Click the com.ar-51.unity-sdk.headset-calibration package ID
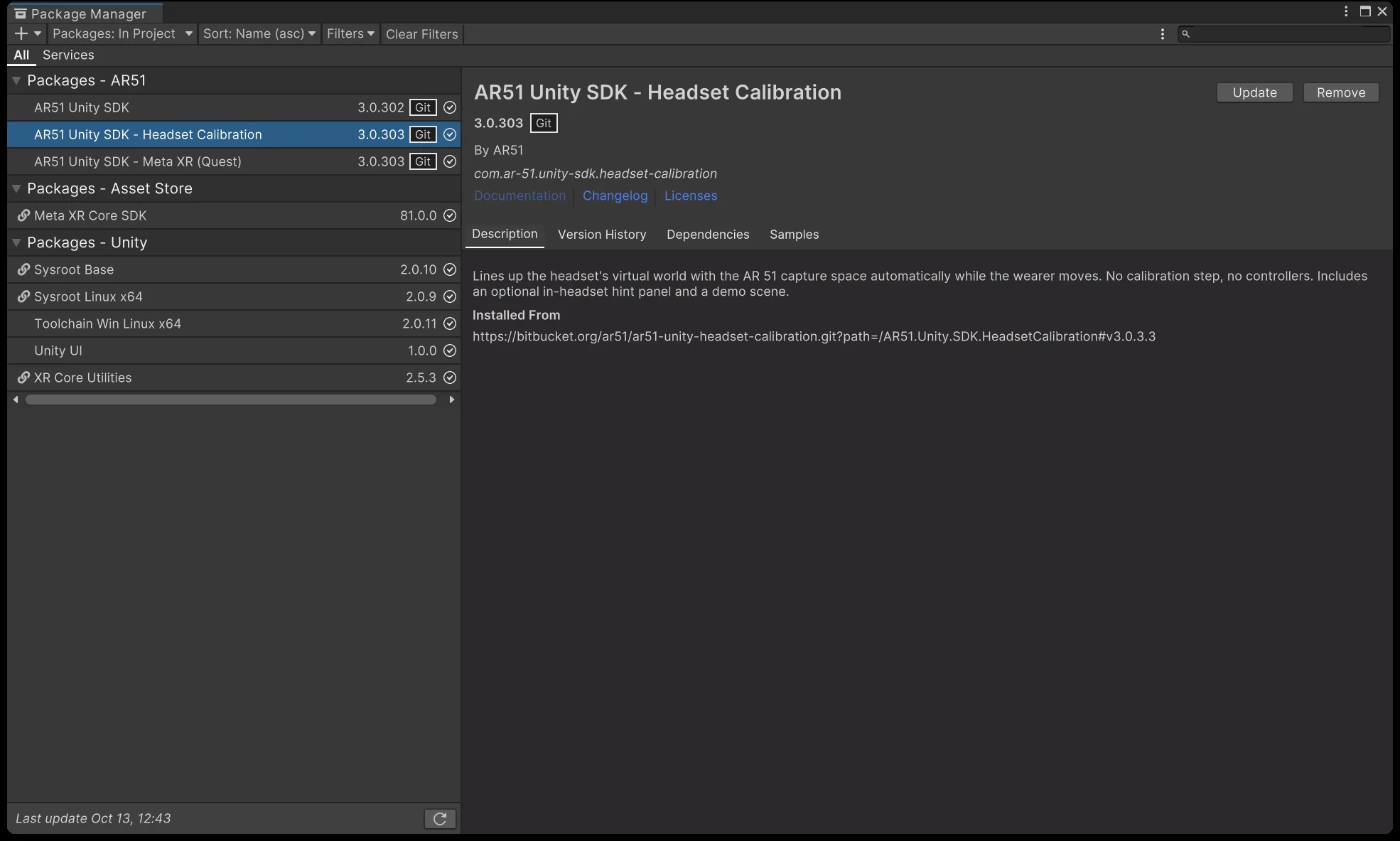The width and height of the screenshot is (1400, 841). point(596,173)
